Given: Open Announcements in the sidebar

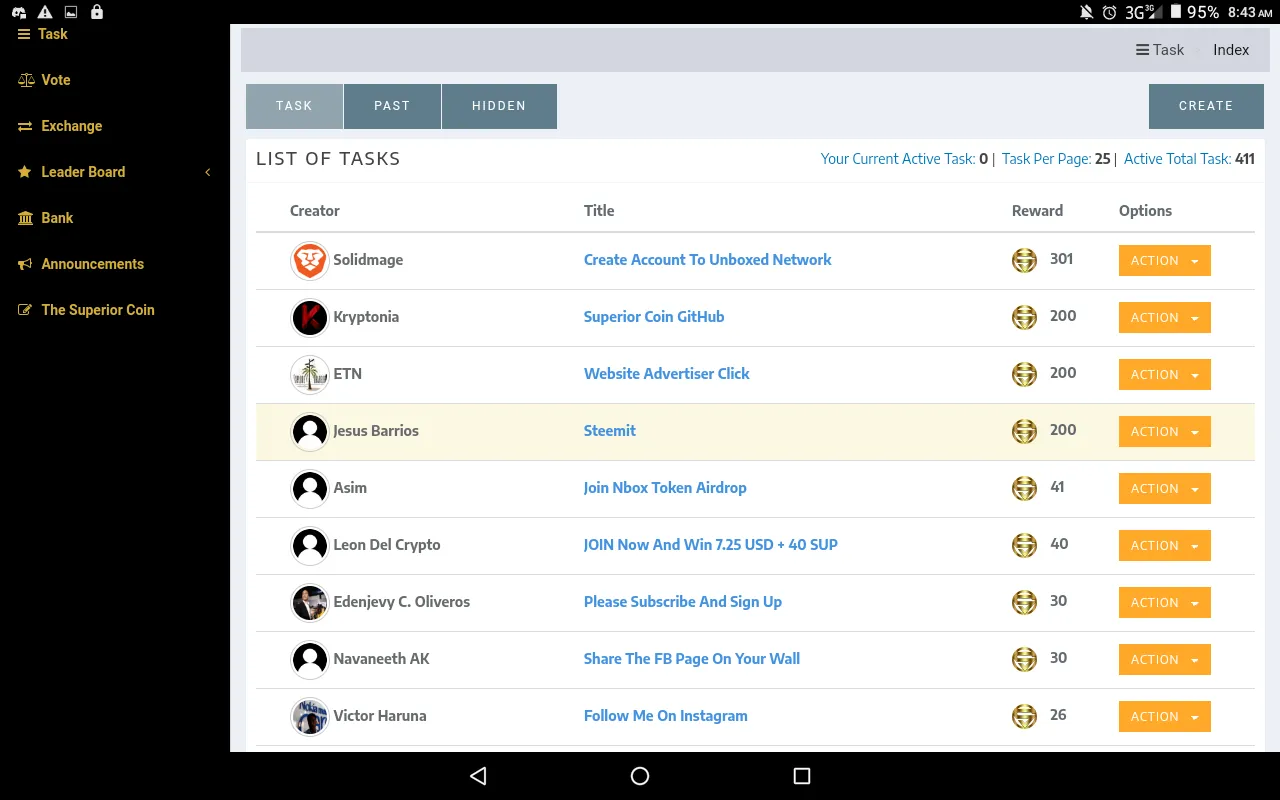Looking at the screenshot, I should pos(81,264).
